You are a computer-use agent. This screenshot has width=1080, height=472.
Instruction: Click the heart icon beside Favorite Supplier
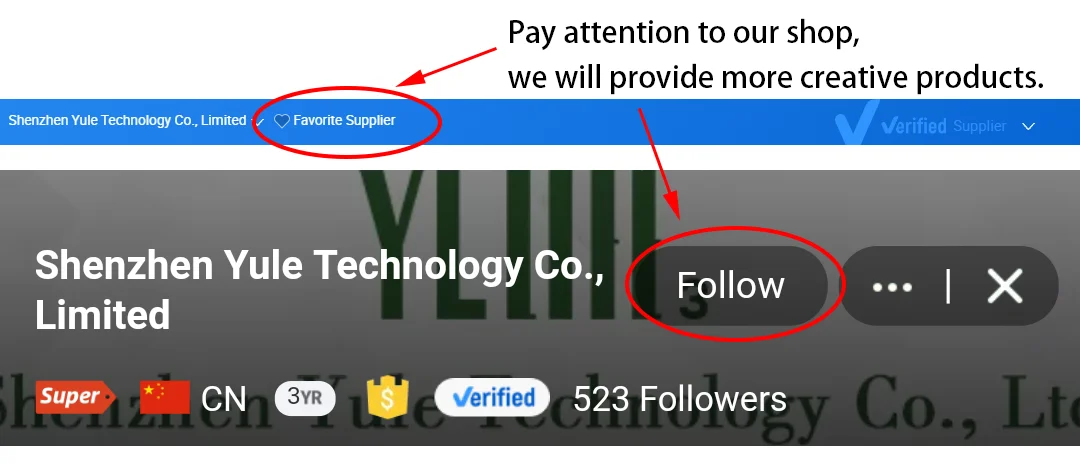click(x=281, y=121)
